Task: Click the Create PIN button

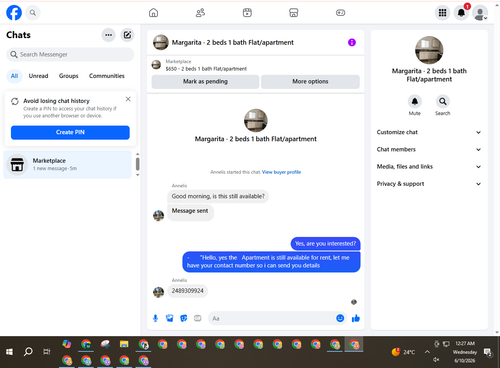Action: coord(70,132)
